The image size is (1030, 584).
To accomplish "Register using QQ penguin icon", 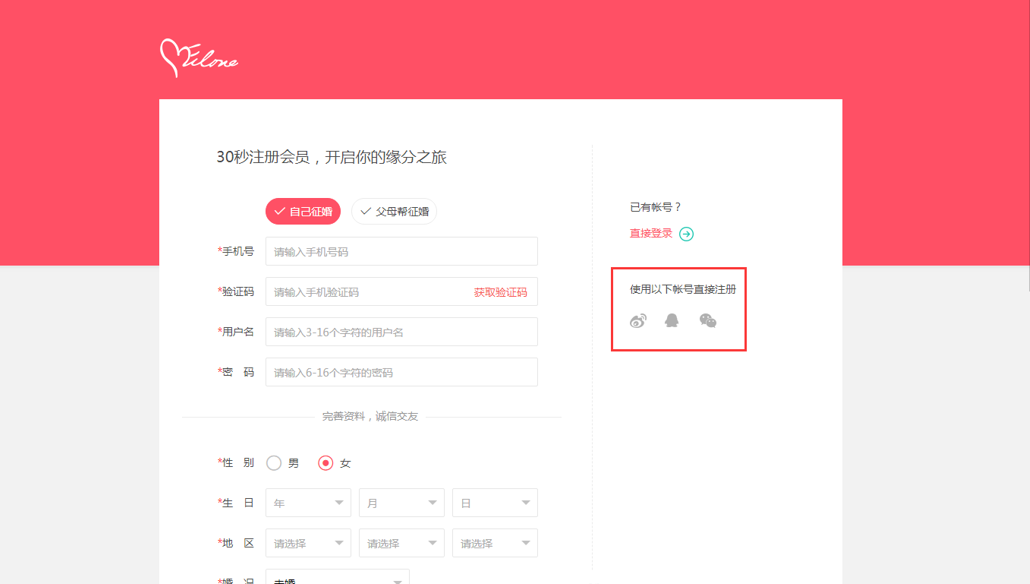I will [x=671, y=320].
